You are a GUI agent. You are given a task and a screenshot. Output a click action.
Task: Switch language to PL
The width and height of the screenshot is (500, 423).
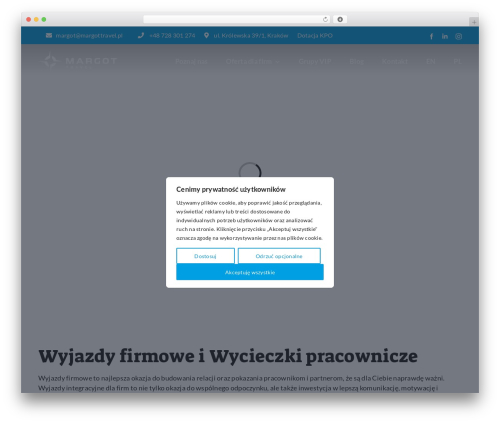pyautogui.click(x=457, y=61)
